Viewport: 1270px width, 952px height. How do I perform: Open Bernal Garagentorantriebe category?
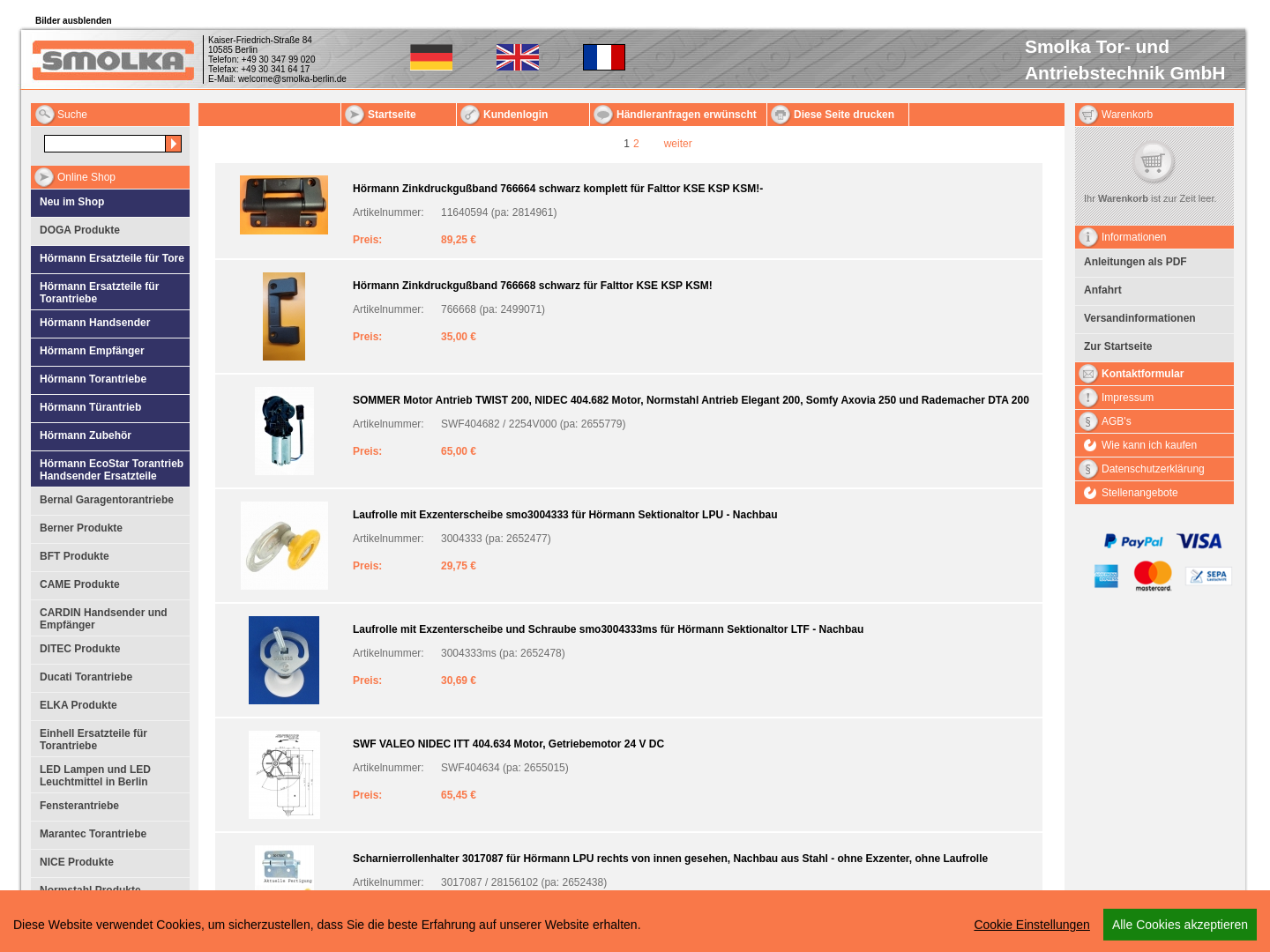[110, 501]
